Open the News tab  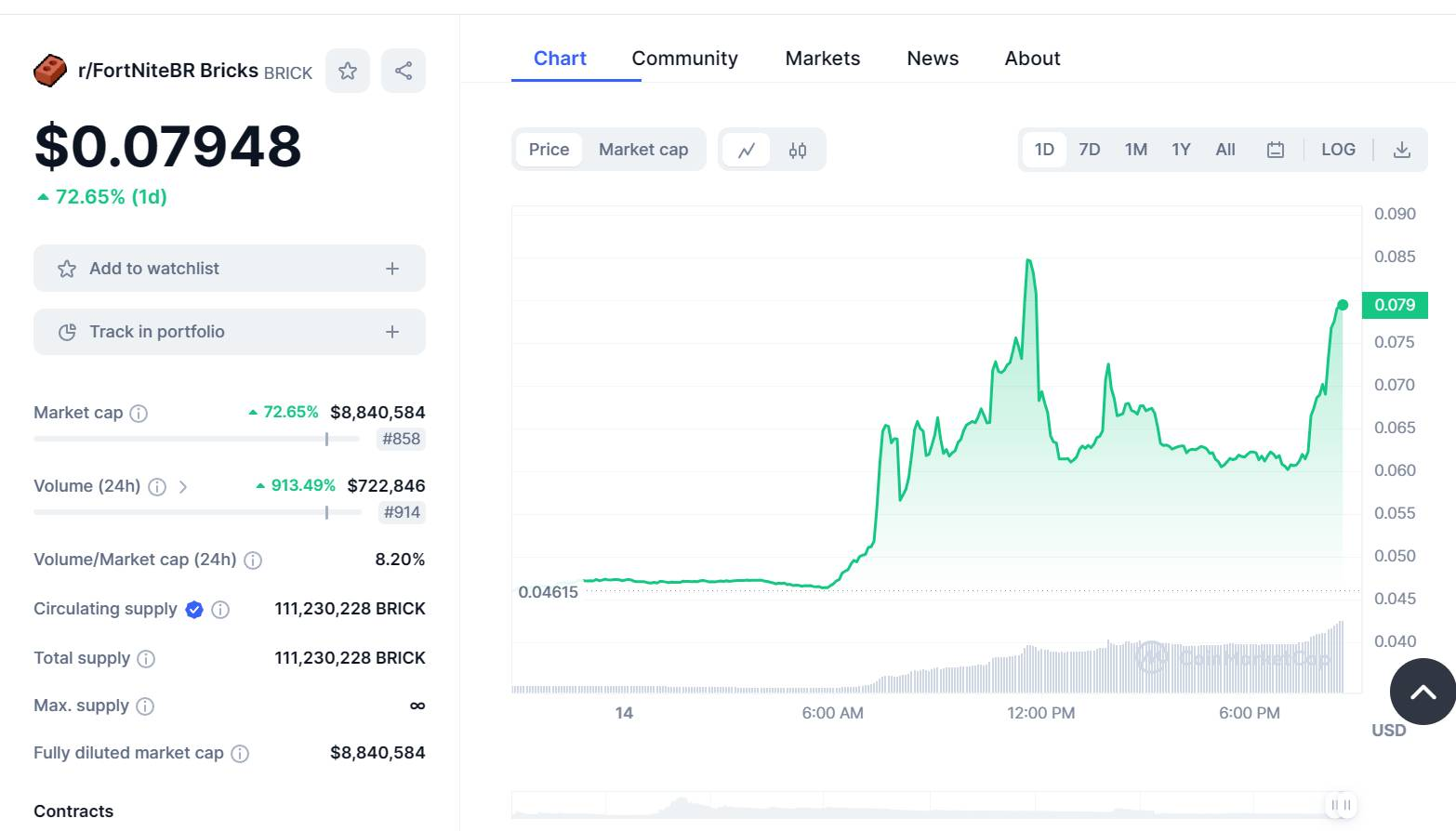click(x=933, y=59)
